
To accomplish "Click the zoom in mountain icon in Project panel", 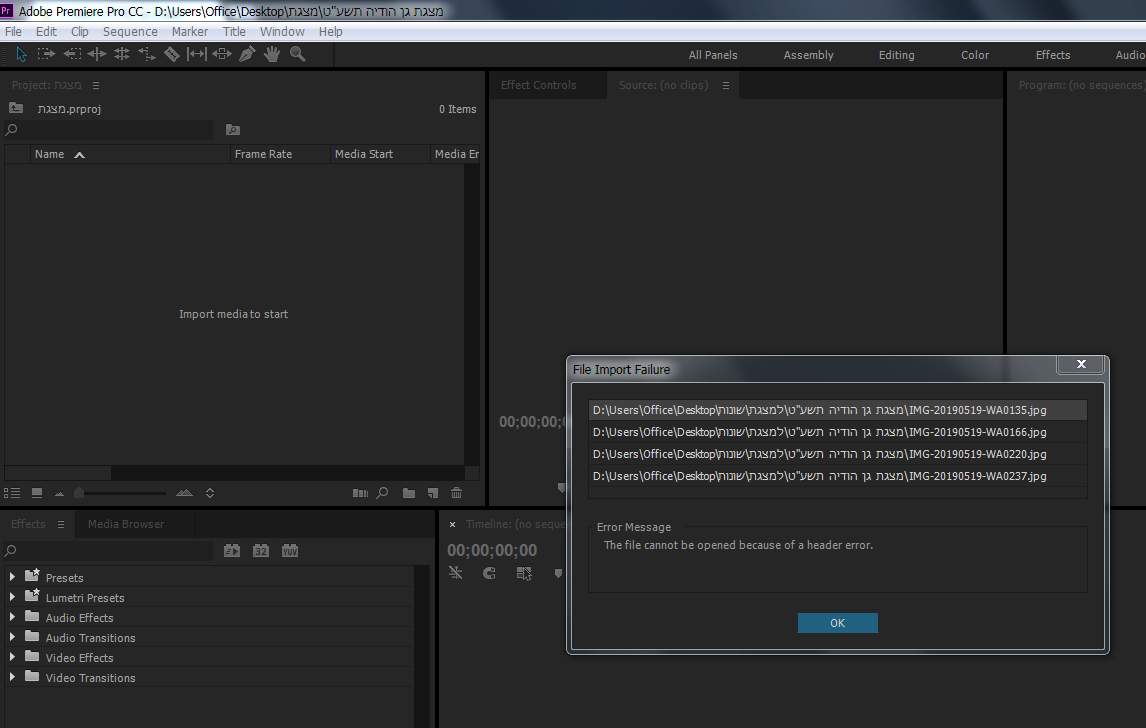I will click(184, 493).
